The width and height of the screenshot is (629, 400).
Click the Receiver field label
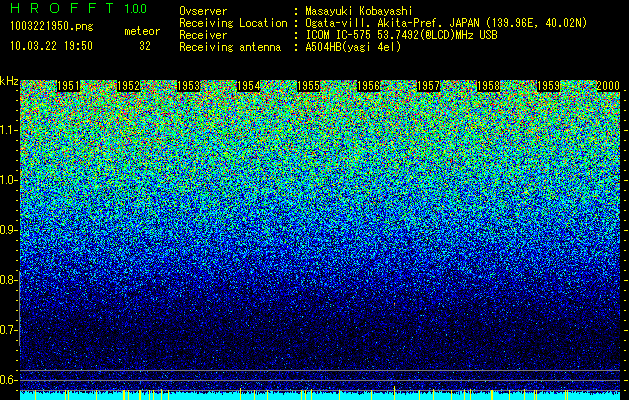coord(203,35)
